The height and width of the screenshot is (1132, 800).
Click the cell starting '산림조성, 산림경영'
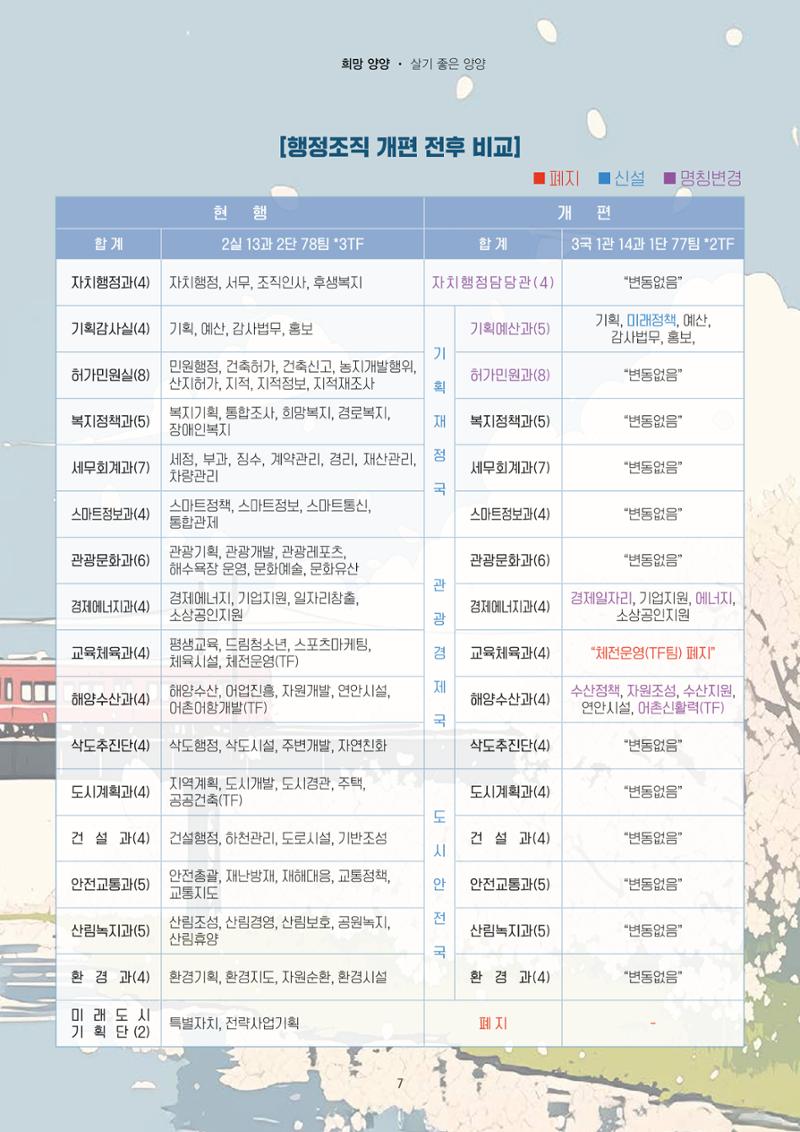(x=292, y=931)
